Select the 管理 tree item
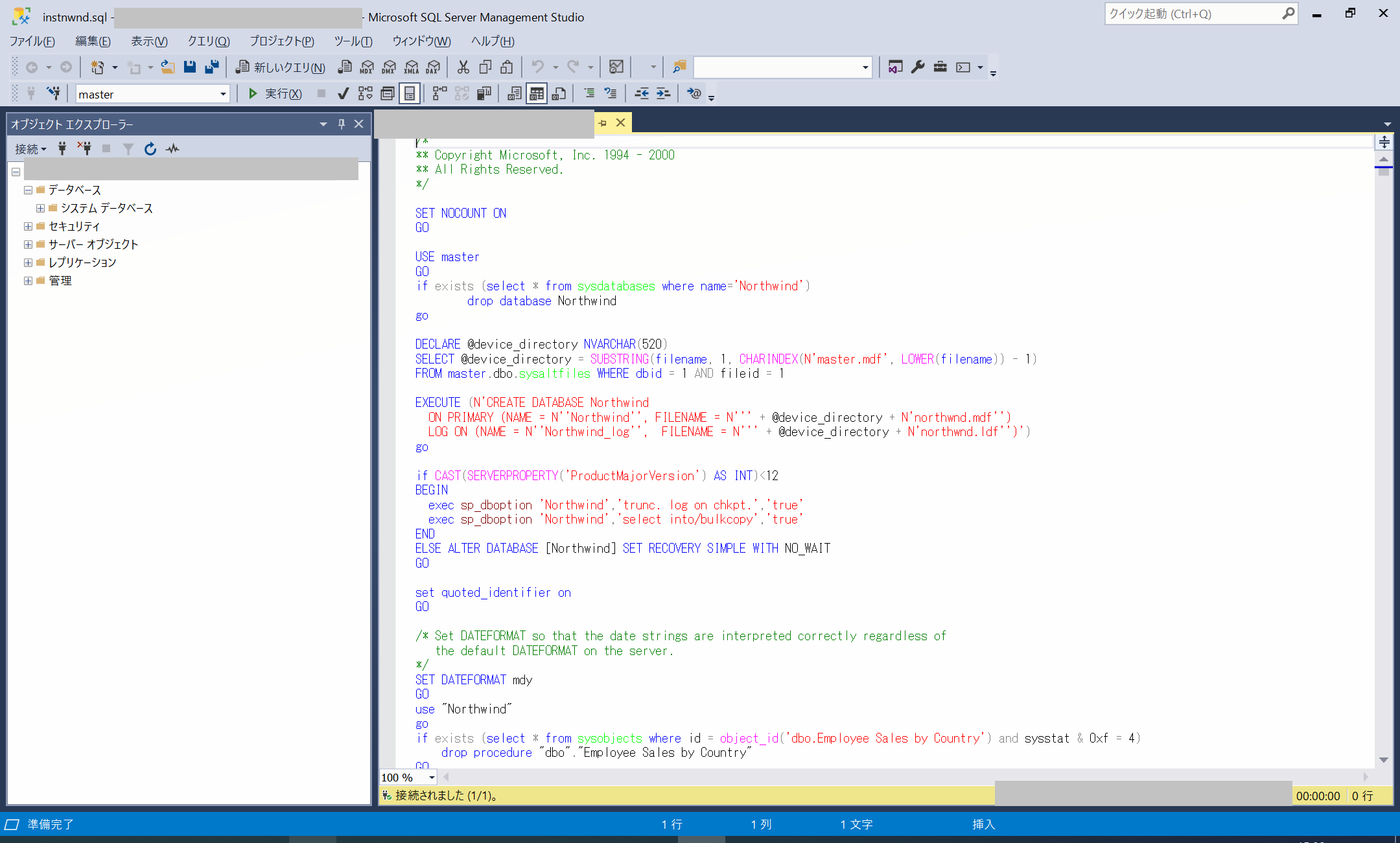 coord(60,281)
